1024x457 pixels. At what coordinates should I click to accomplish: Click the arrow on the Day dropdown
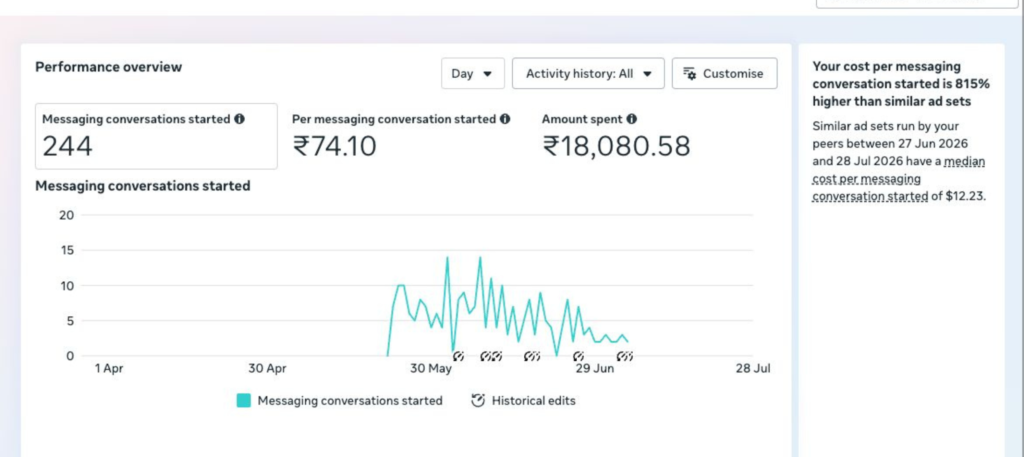(487, 74)
